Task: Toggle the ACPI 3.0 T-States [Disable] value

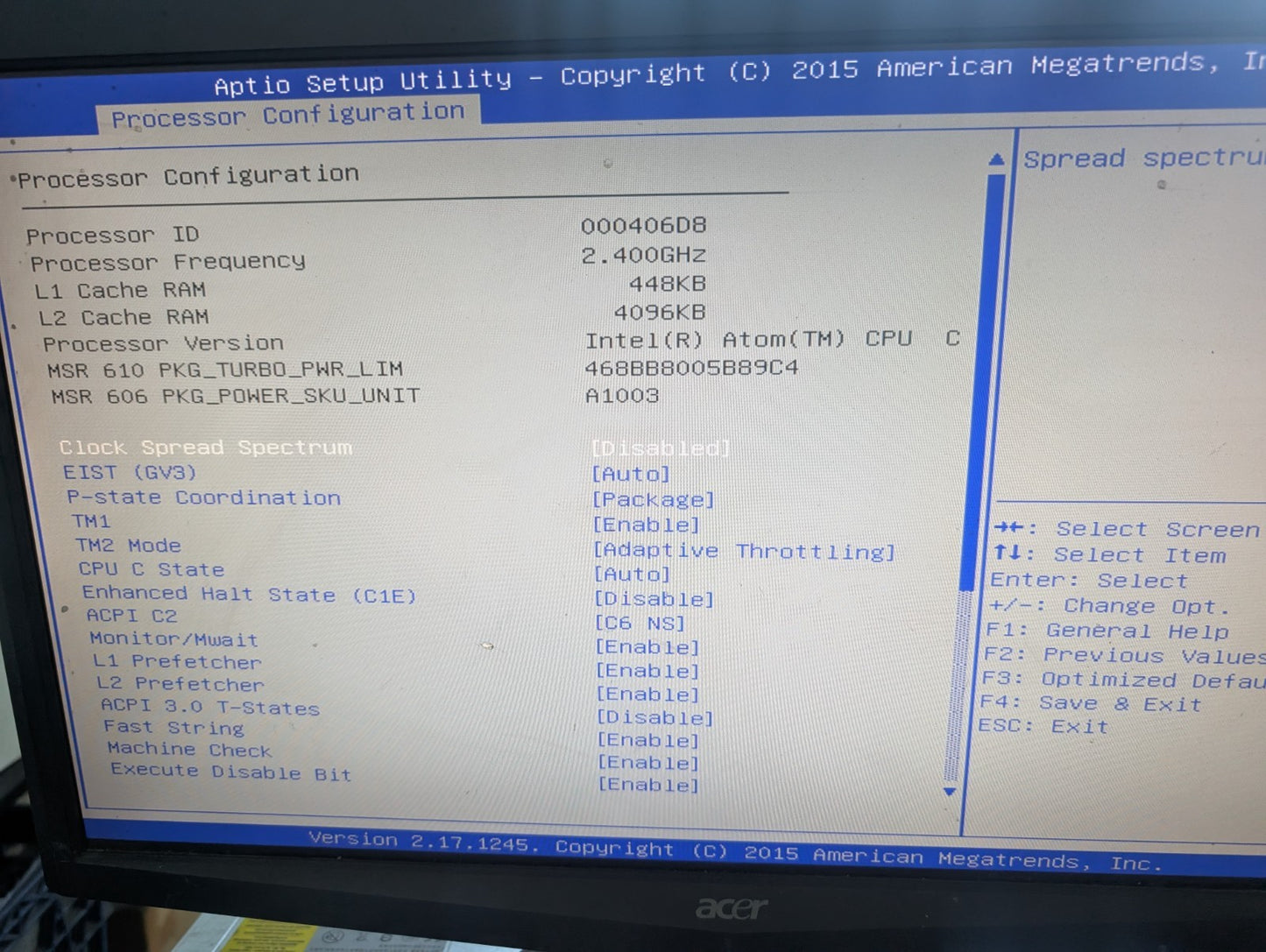Action: pyautogui.click(x=655, y=717)
